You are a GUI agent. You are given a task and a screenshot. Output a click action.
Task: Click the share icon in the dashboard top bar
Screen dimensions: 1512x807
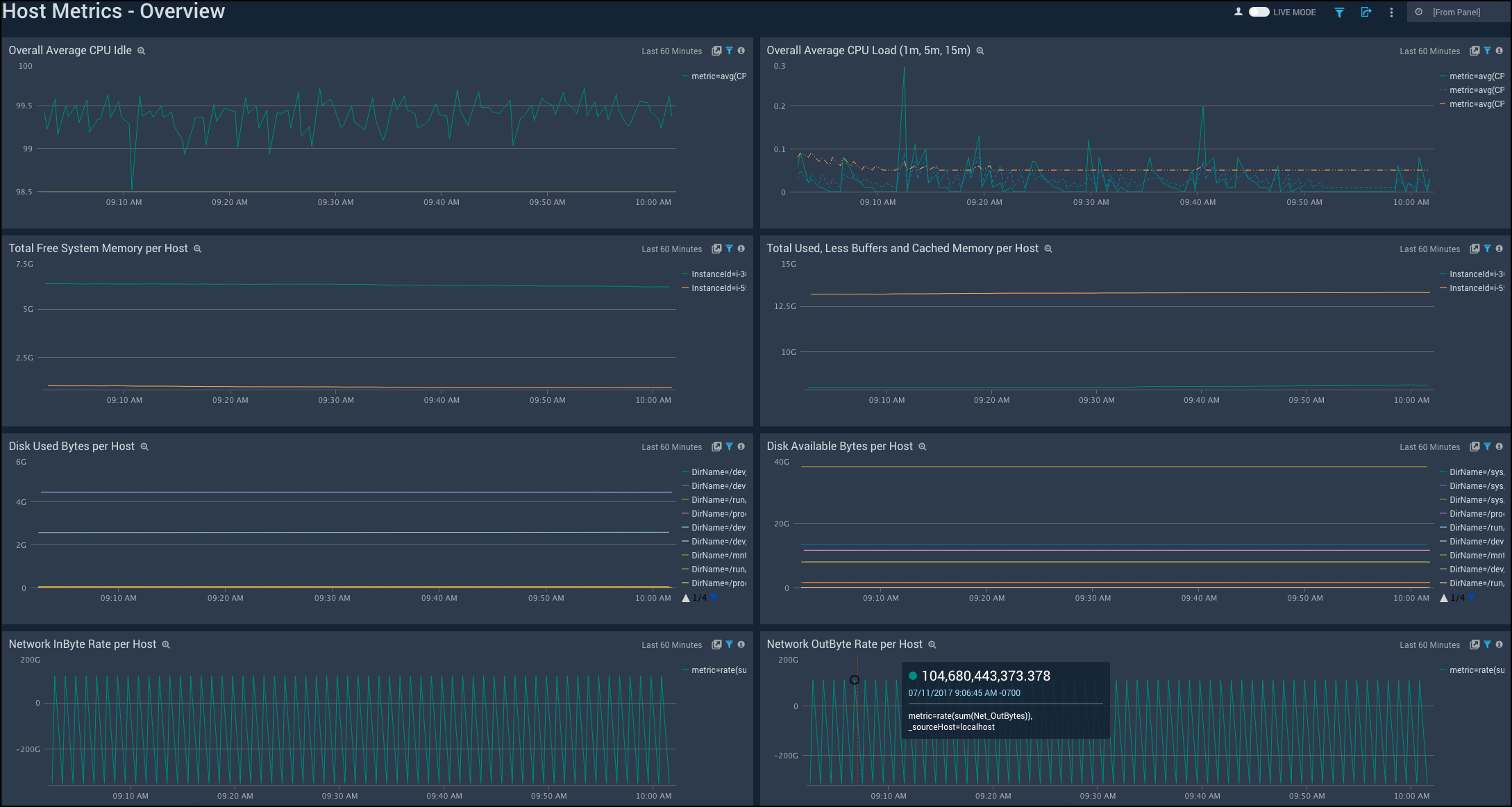1366,12
